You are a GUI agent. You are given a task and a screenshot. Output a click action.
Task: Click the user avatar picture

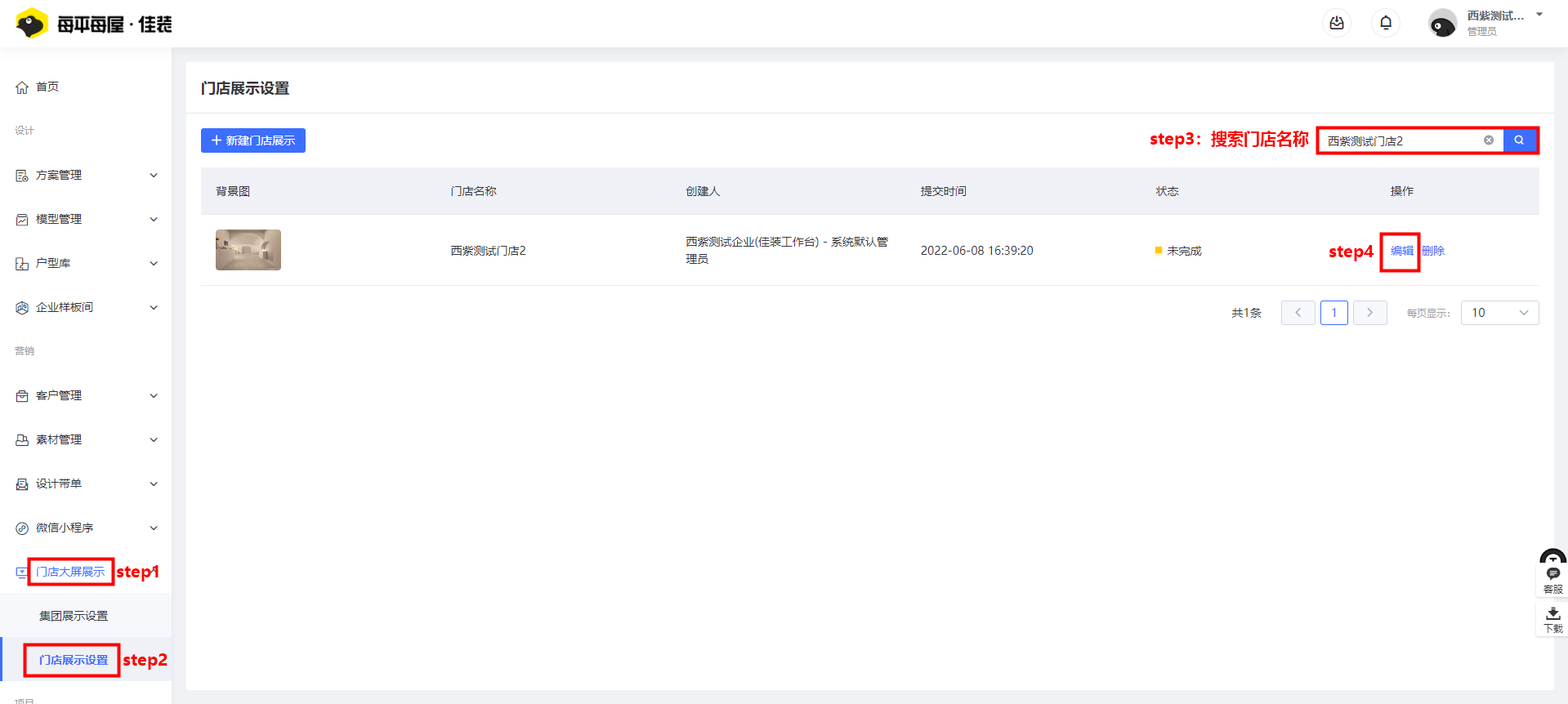(x=1442, y=23)
